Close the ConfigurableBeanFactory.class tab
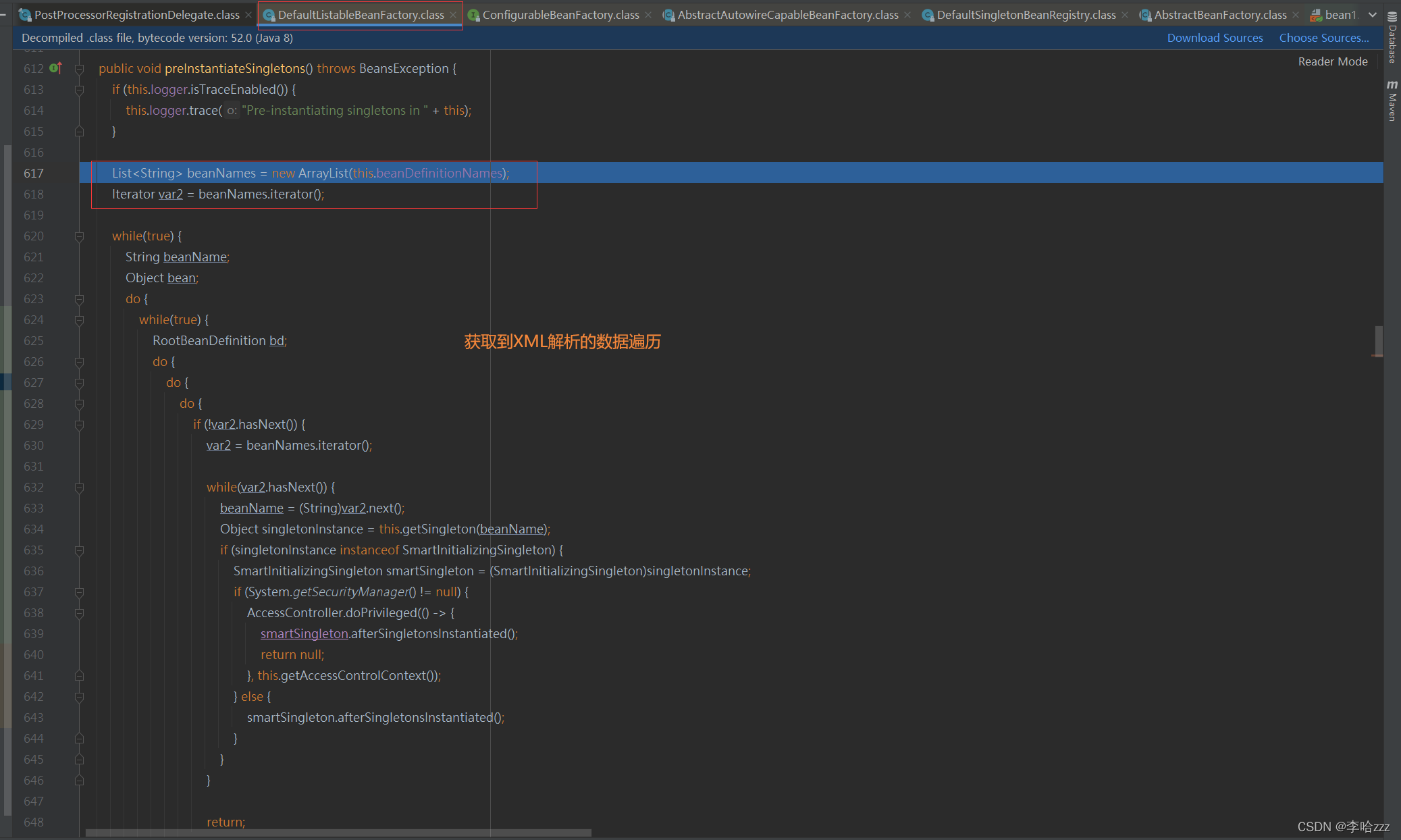 (648, 15)
